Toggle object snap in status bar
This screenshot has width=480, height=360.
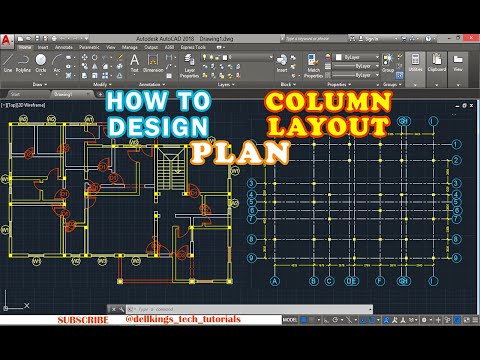(x=372, y=320)
